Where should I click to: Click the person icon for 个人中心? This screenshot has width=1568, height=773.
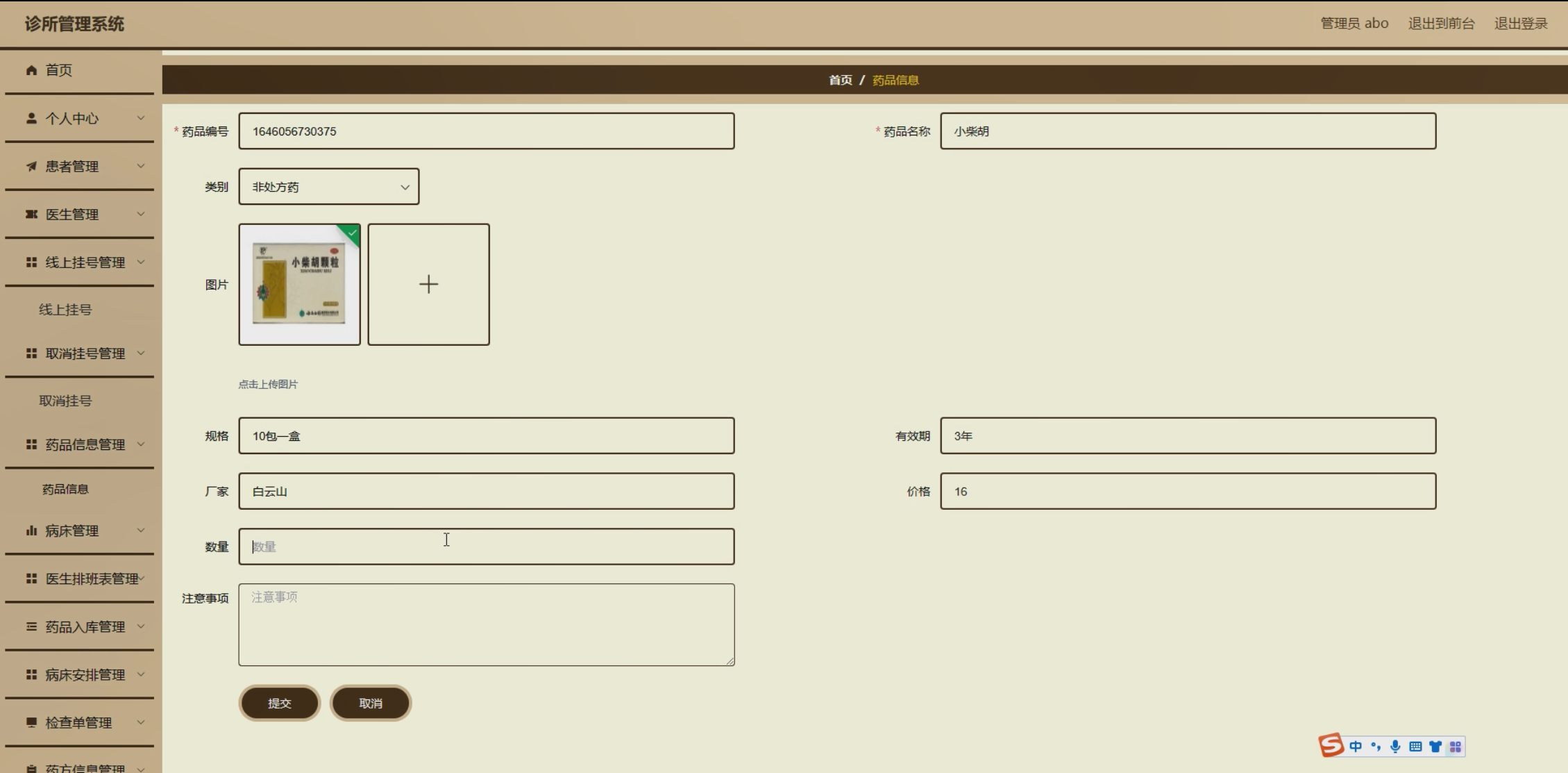[31, 118]
